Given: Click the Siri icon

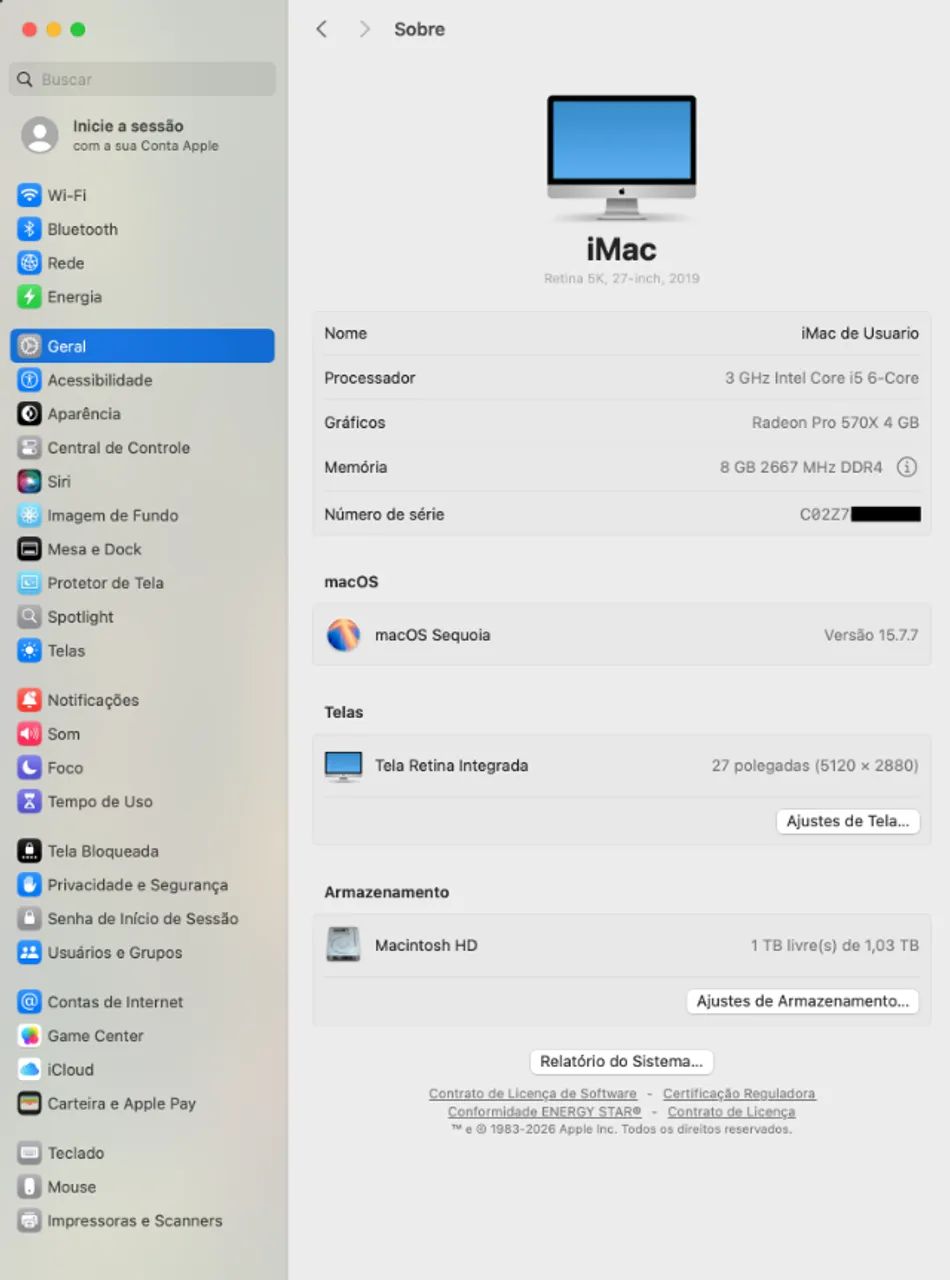Looking at the screenshot, I should click(x=30, y=482).
